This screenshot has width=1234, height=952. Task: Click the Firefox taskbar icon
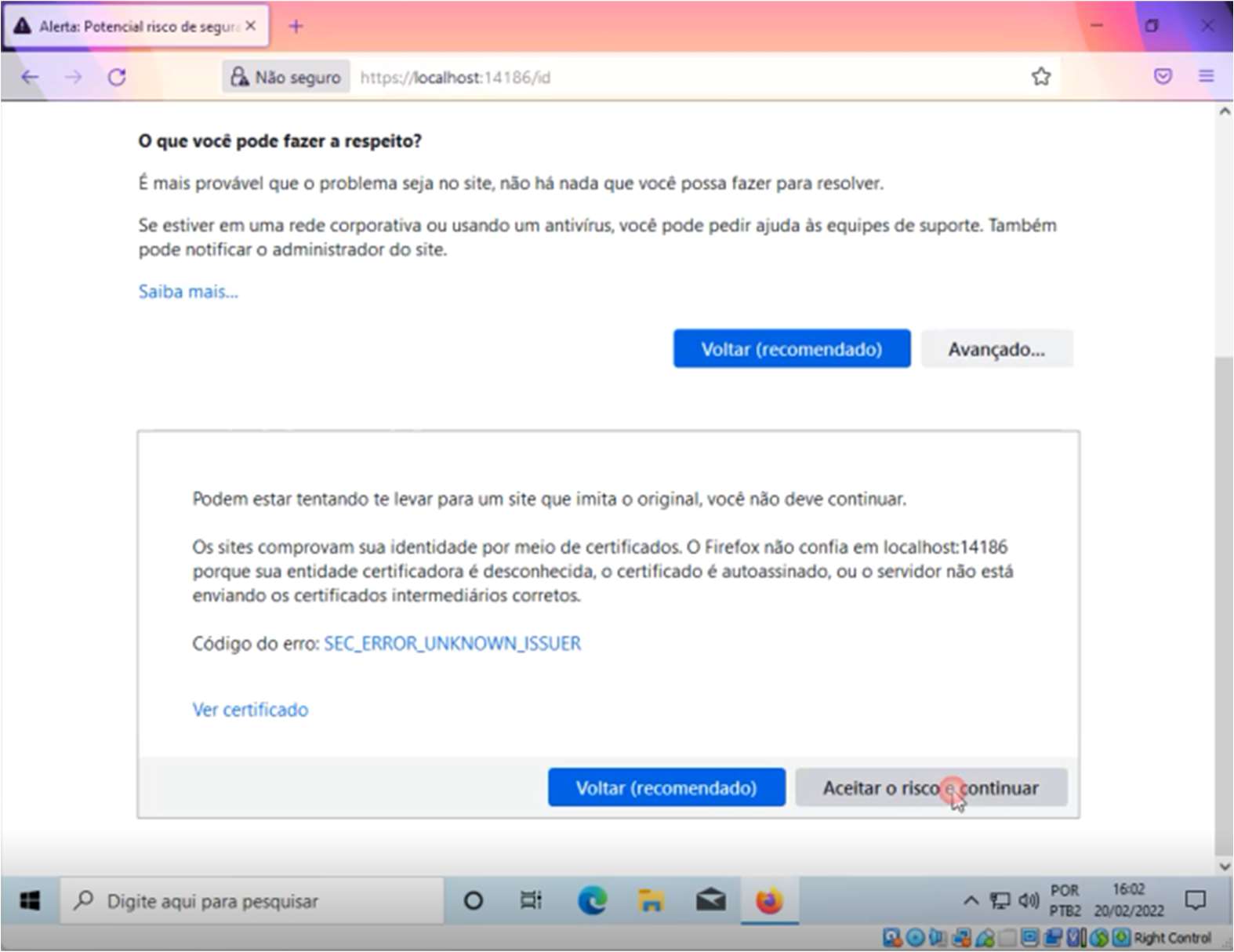click(x=769, y=901)
